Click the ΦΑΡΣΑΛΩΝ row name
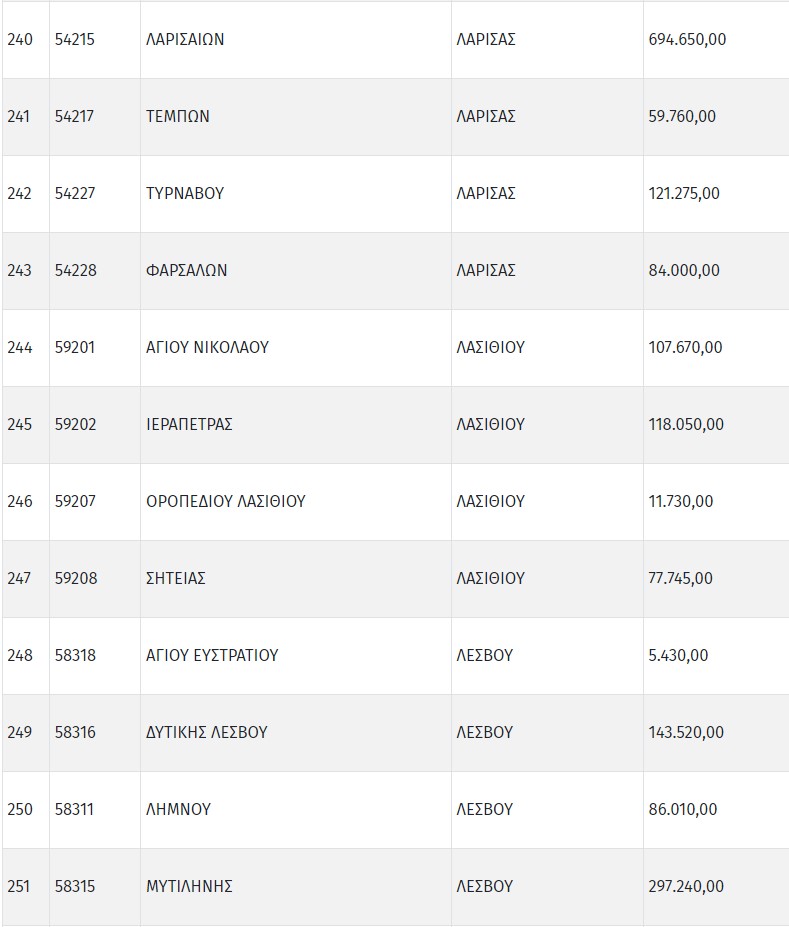 pyautogui.click(x=187, y=271)
